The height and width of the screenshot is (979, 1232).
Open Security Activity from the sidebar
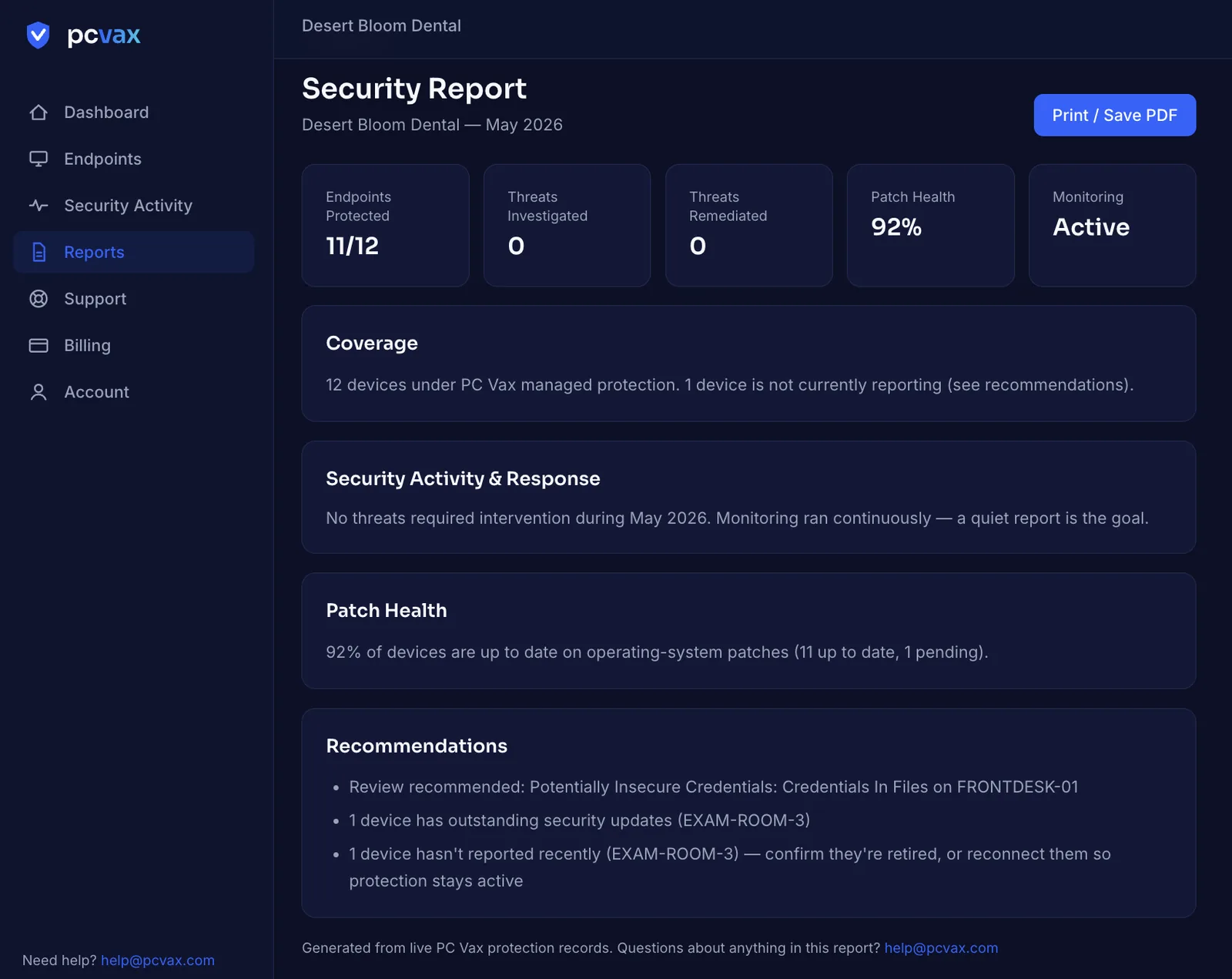(134, 206)
